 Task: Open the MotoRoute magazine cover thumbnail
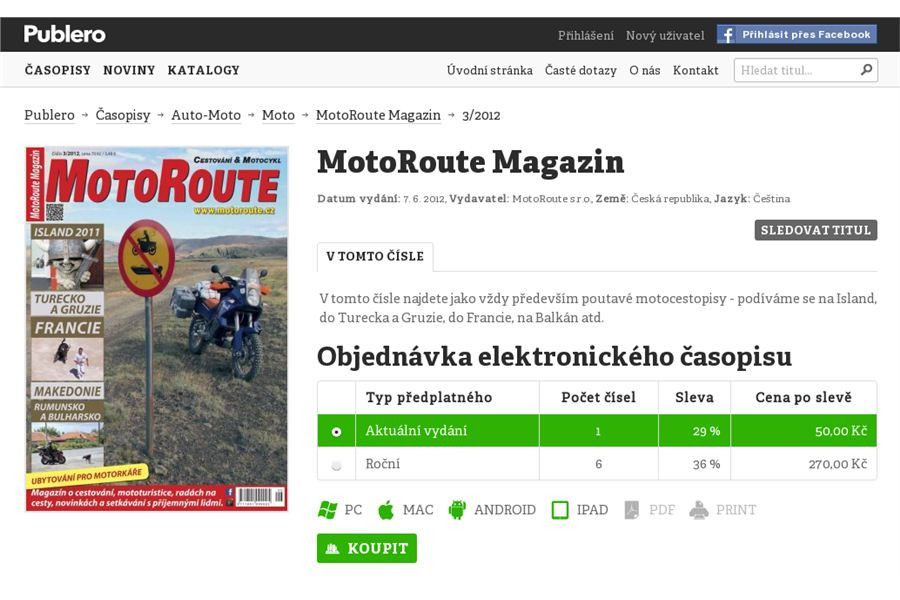157,328
